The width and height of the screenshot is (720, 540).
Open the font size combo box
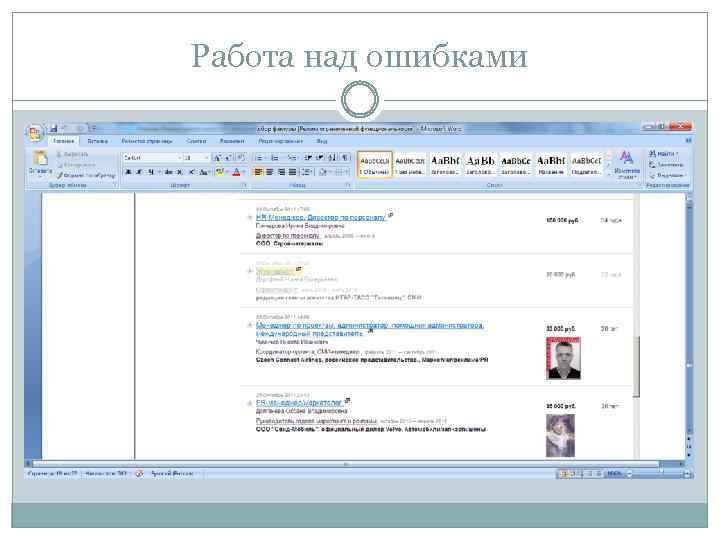click(x=196, y=158)
